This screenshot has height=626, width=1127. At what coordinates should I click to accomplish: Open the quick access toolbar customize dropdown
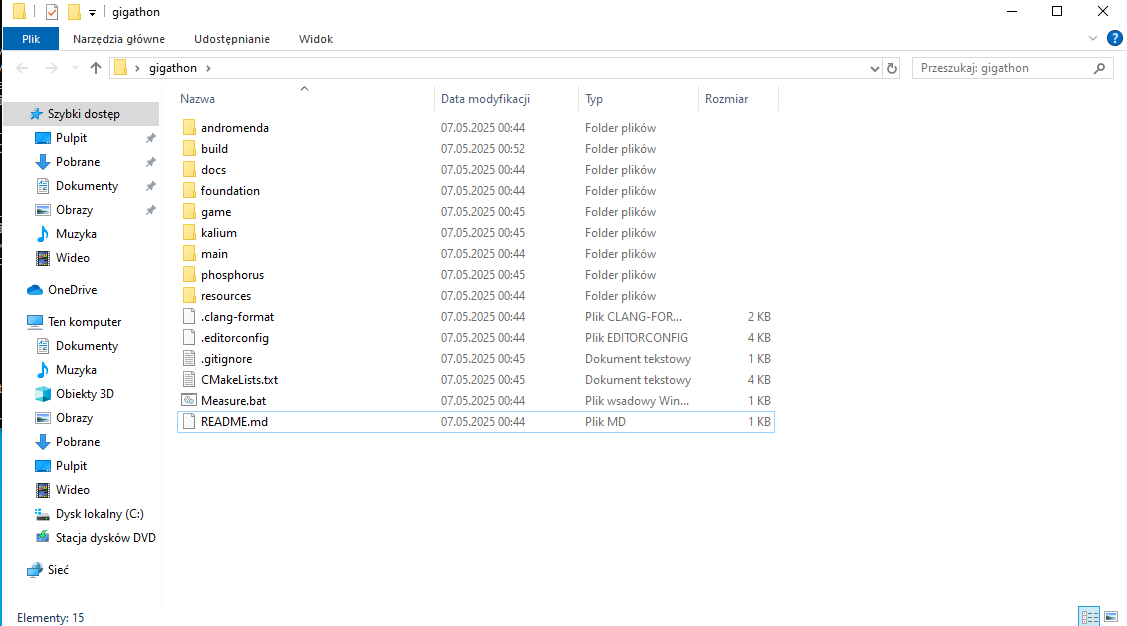[x=92, y=12]
